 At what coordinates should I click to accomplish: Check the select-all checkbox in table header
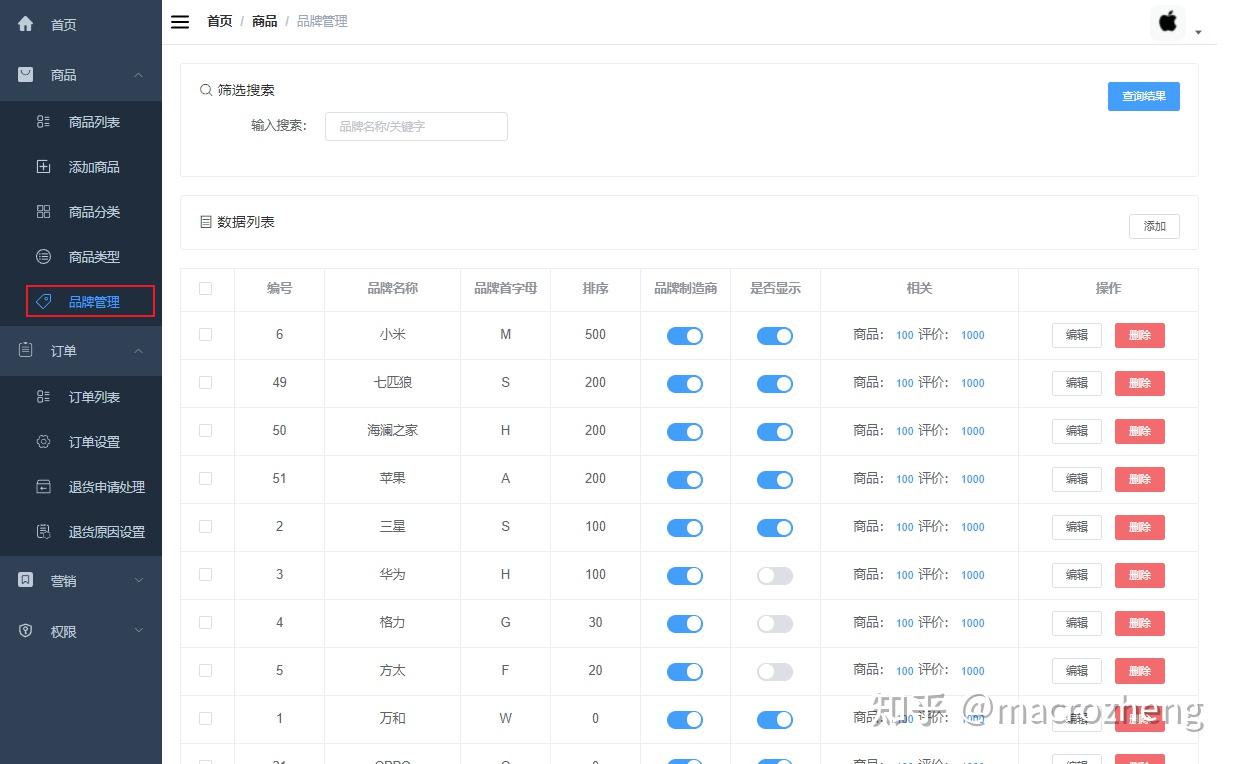pos(206,288)
